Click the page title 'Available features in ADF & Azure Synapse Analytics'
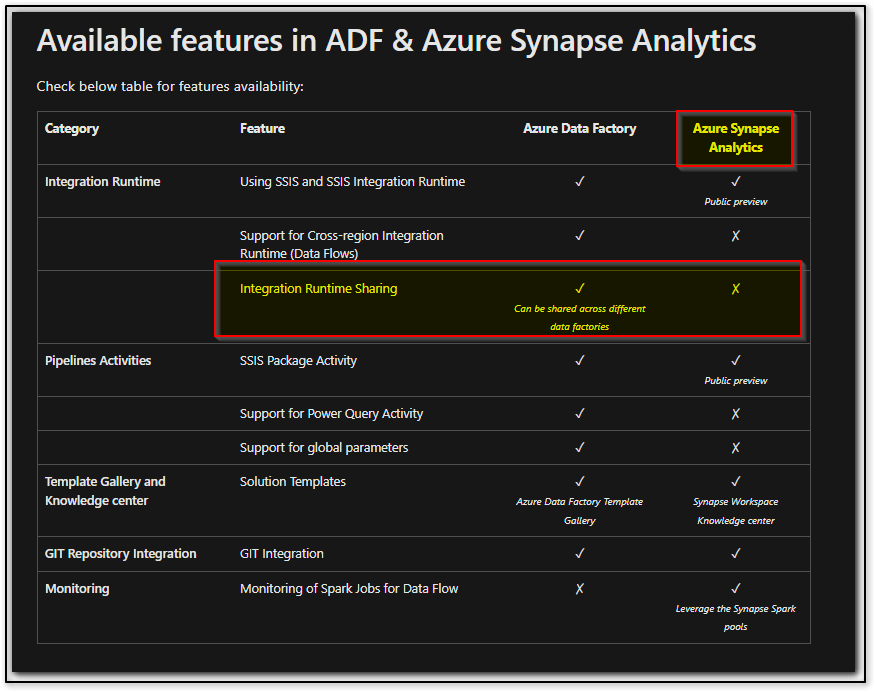This screenshot has height=692, width=875. point(396,41)
